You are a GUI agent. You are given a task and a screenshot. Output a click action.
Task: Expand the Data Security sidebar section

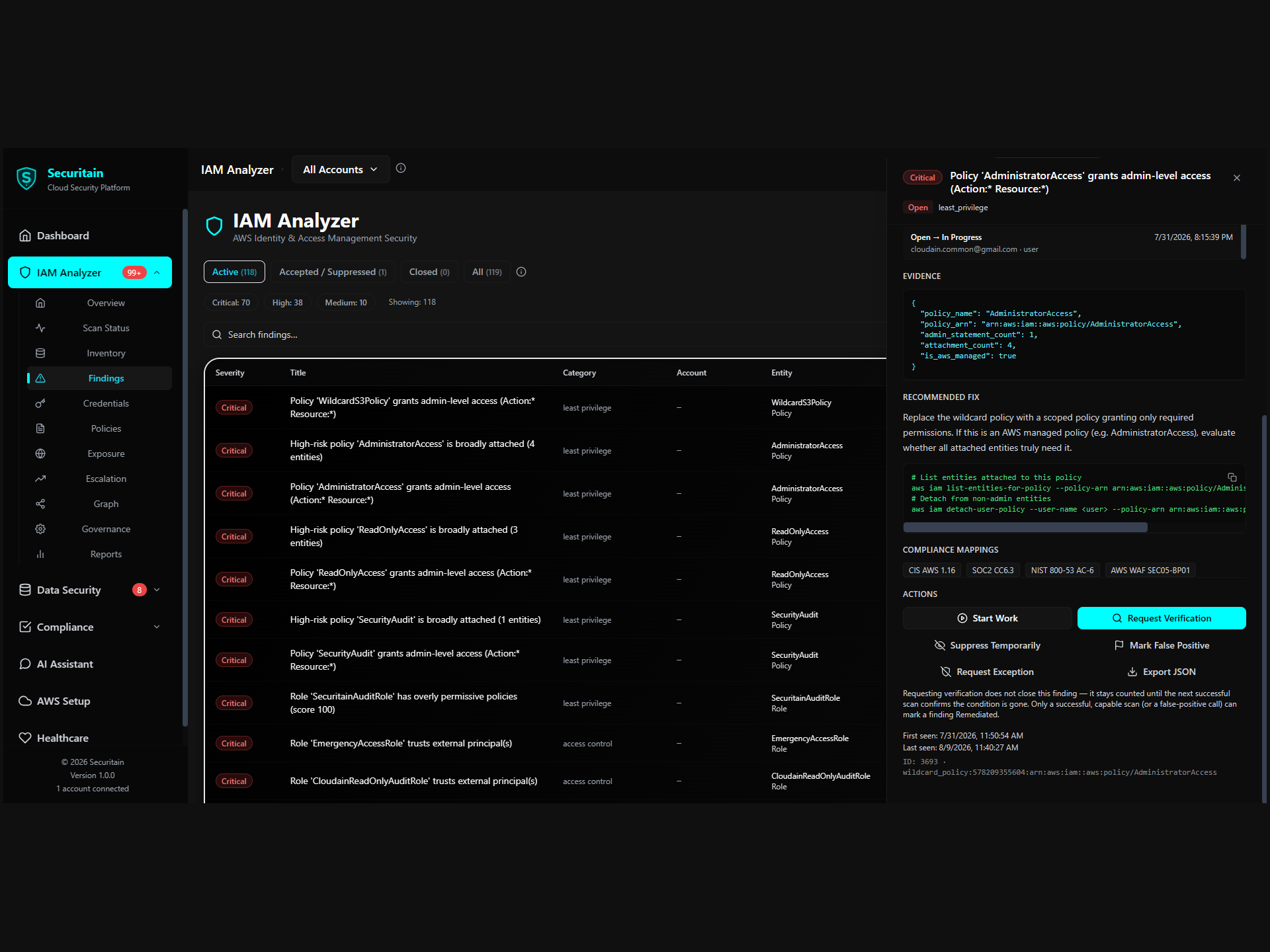(x=157, y=590)
